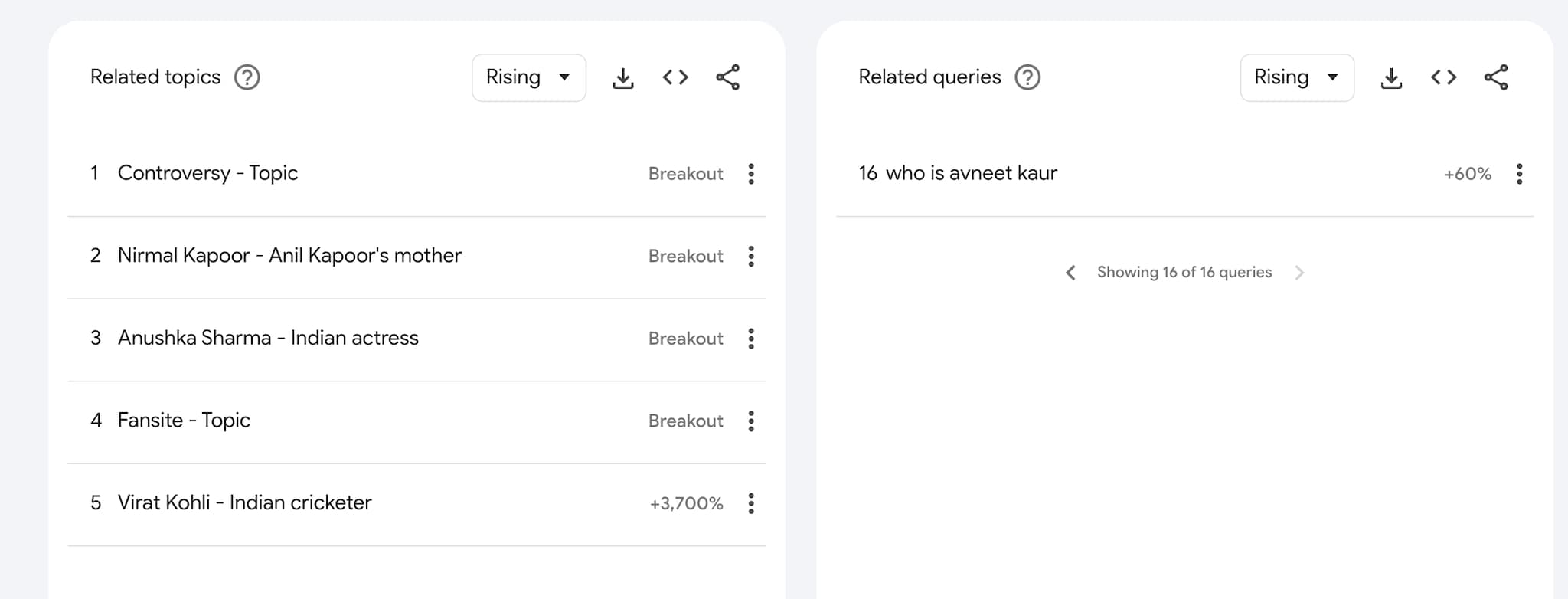Open more options for Fansite topic
The height and width of the screenshot is (599, 1568).
751,421
